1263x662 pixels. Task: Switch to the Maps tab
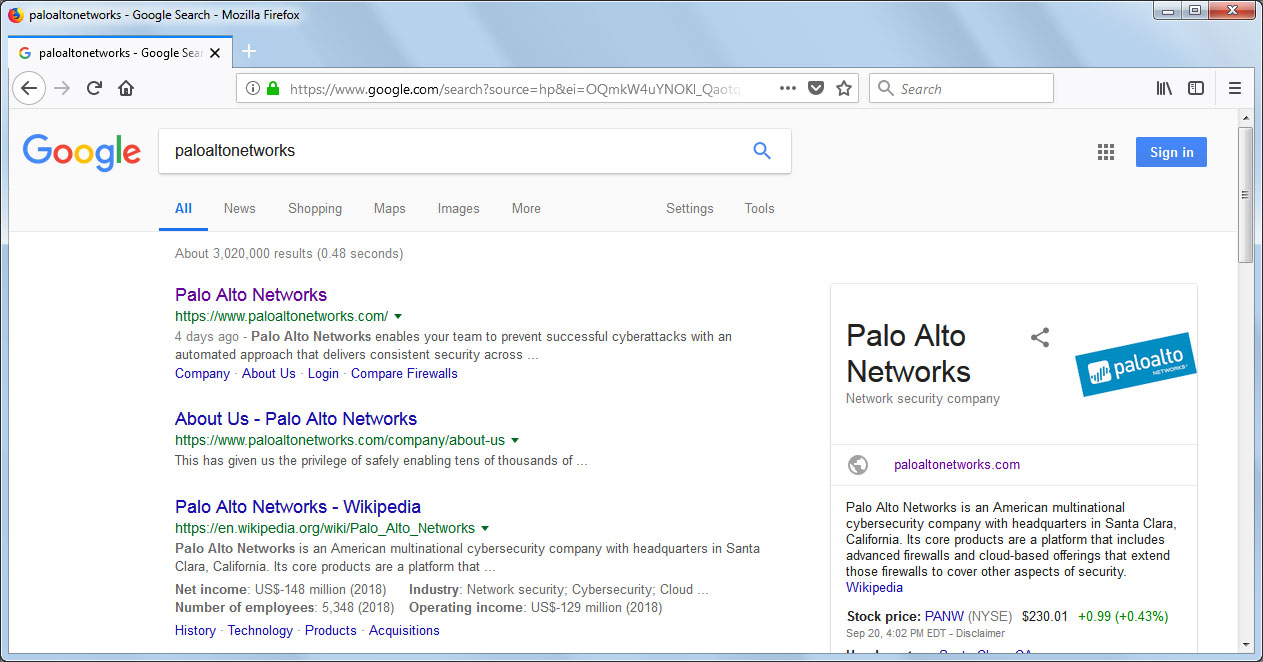click(x=390, y=208)
